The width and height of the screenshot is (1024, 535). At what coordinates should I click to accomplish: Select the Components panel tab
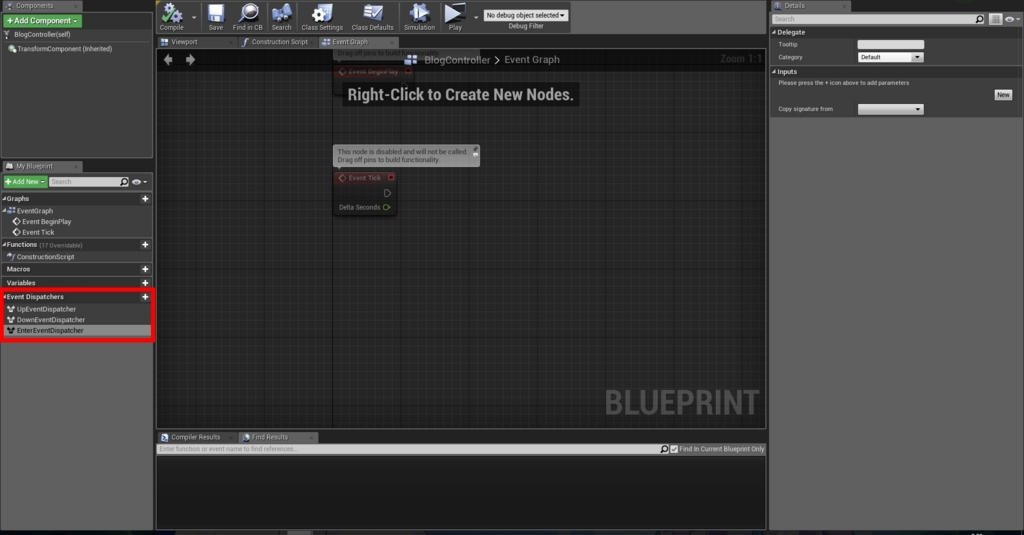[41, 6]
